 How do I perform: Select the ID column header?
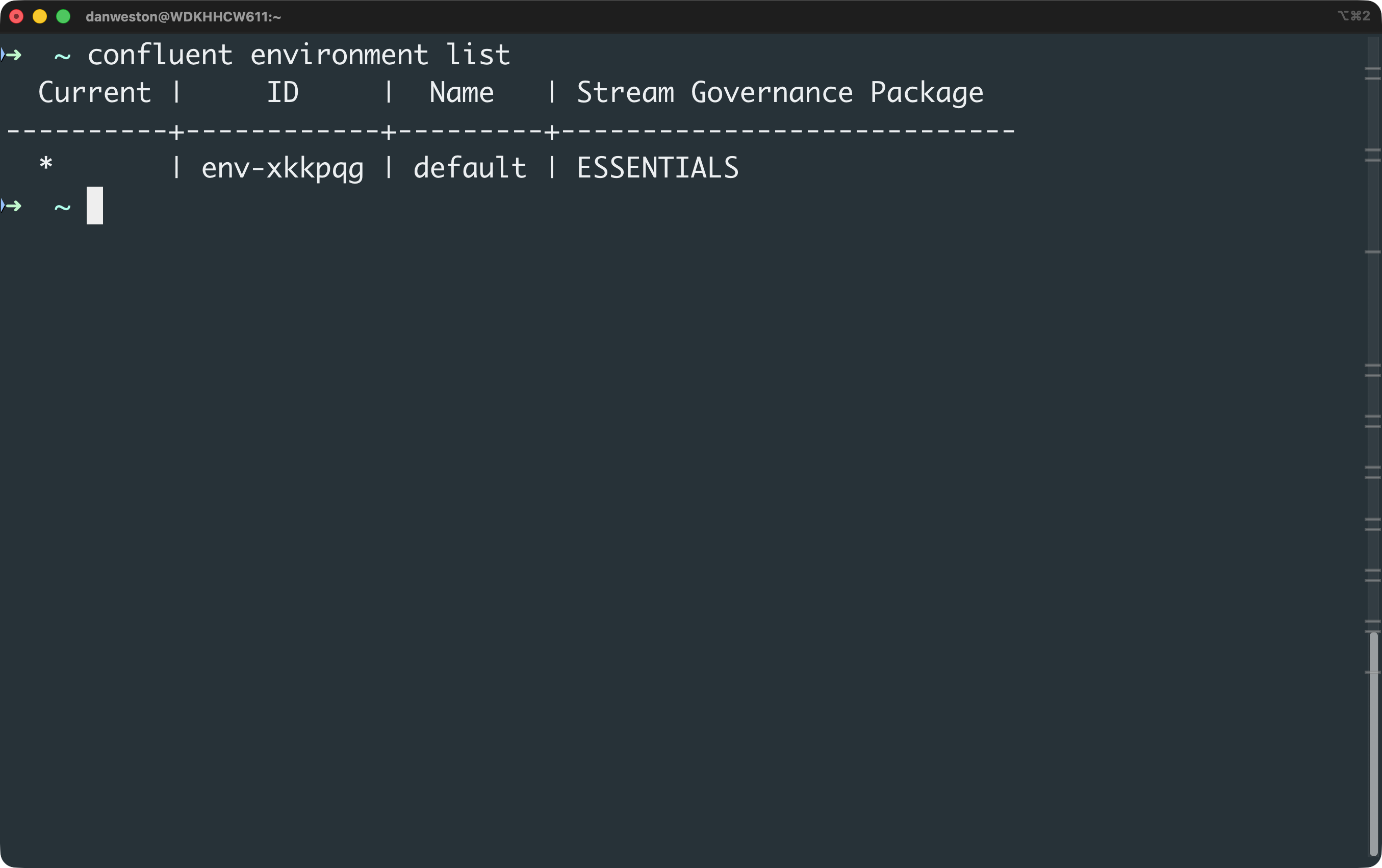pos(284,92)
